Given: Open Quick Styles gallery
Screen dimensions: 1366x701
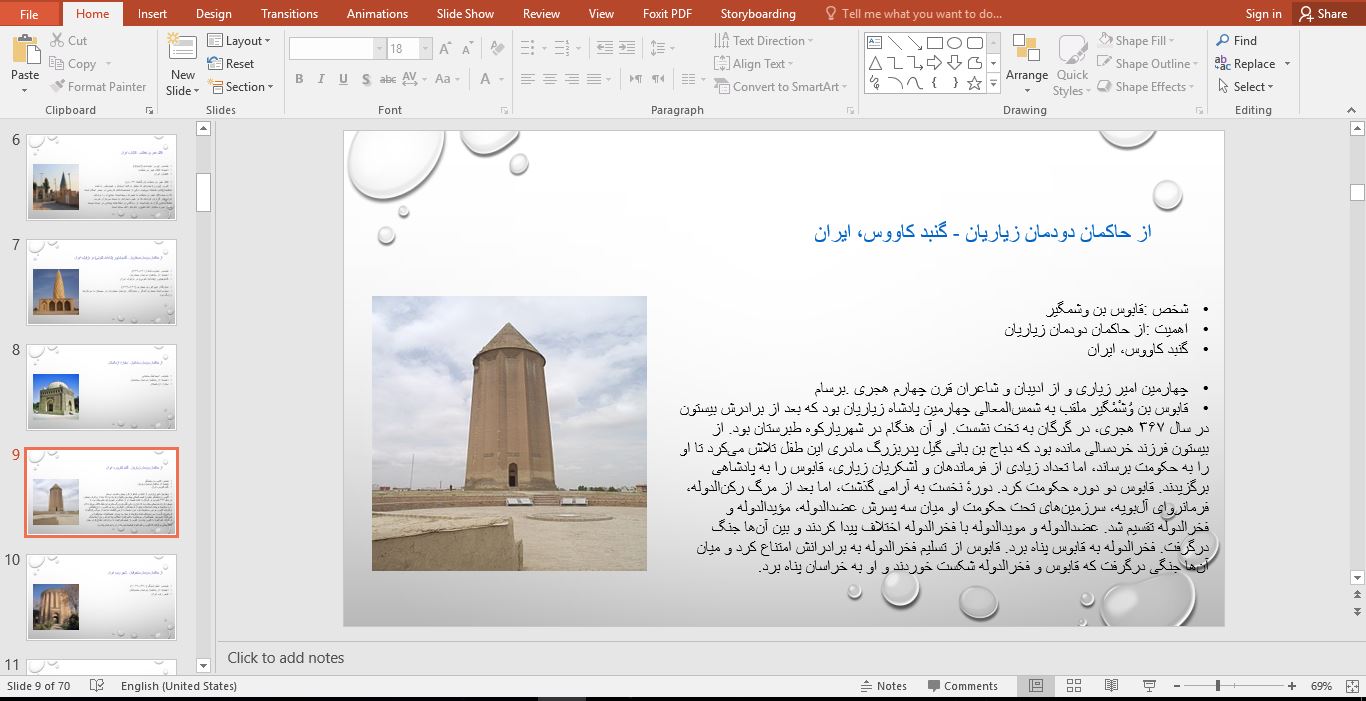Looking at the screenshot, I should pyautogui.click(x=1072, y=66).
